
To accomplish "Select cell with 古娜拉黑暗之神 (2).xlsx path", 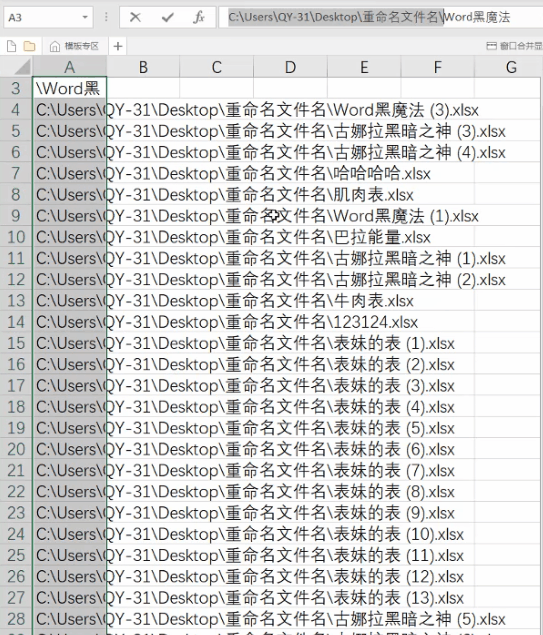I will tap(70, 279).
